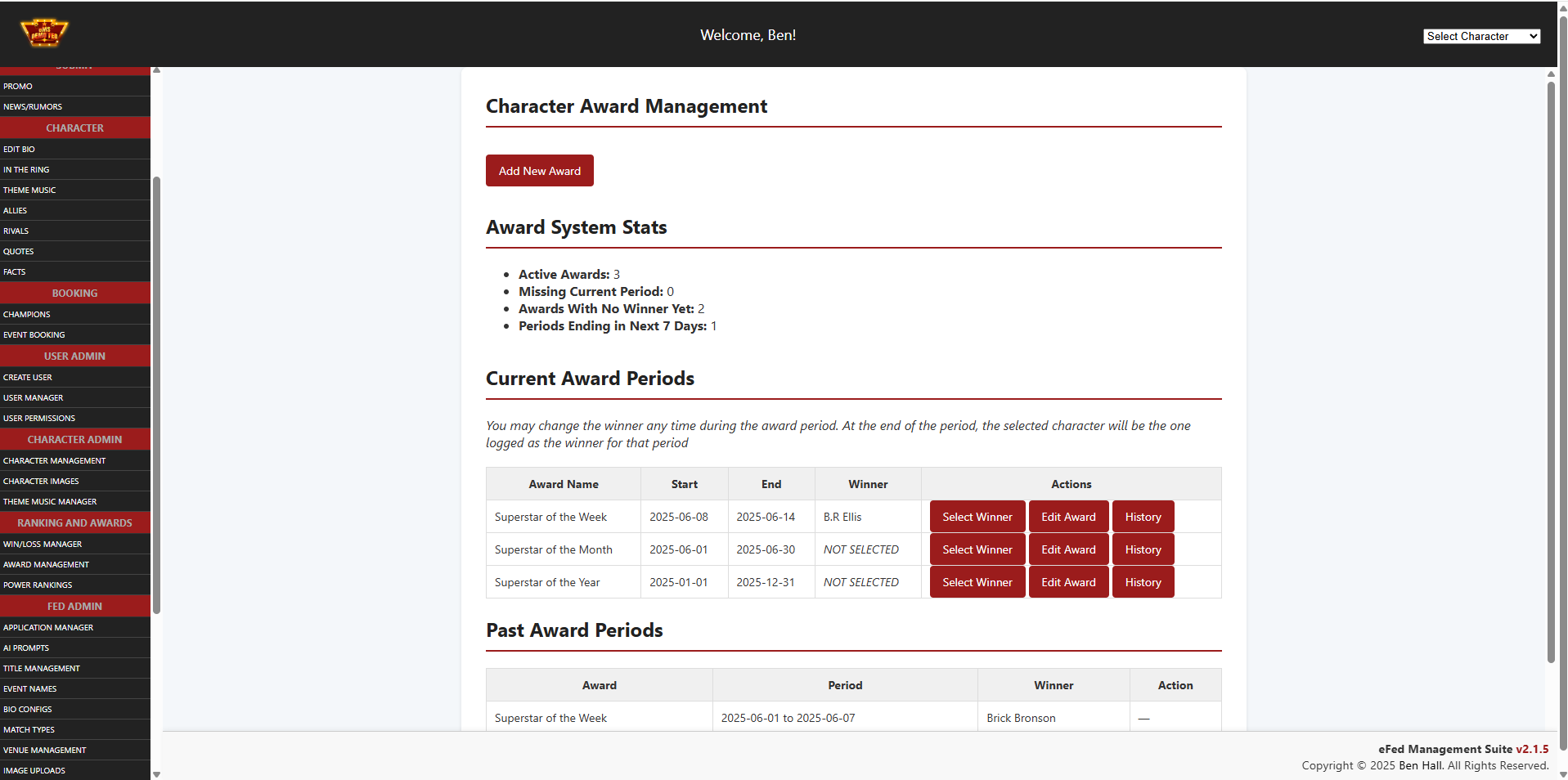
Task: Open Character Management from sidebar
Action: [54, 460]
